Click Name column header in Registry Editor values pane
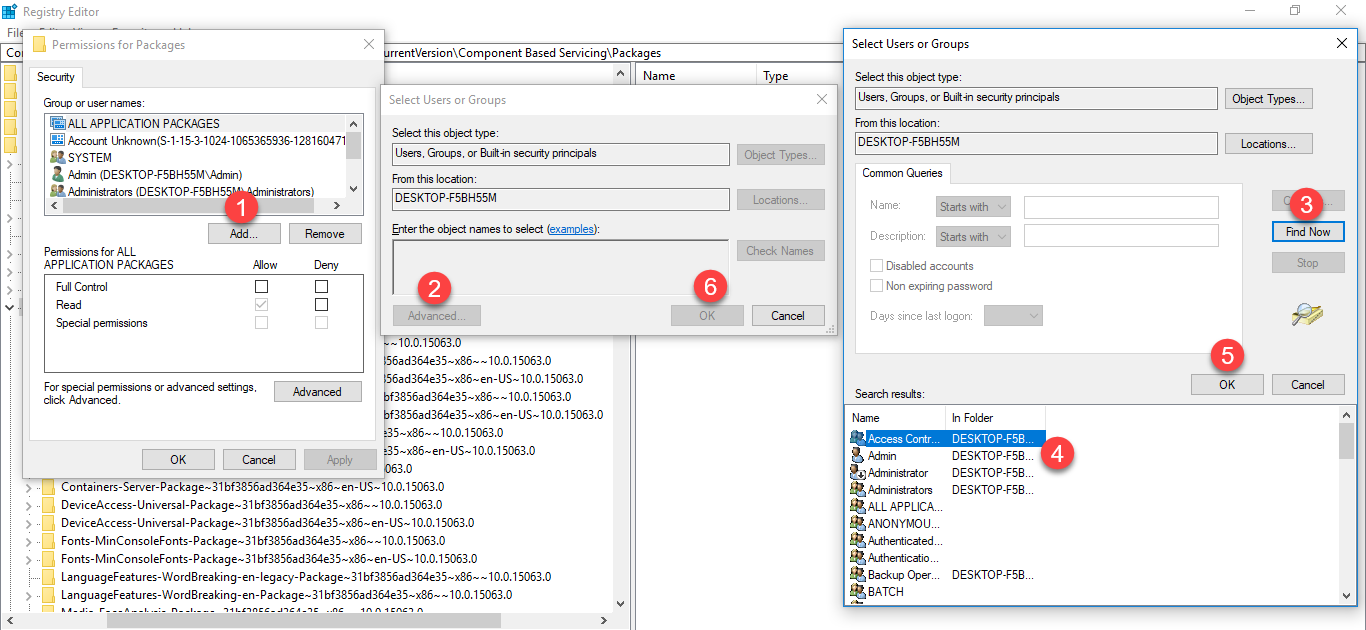This screenshot has height=630, width=1366. [x=696, y=76]
